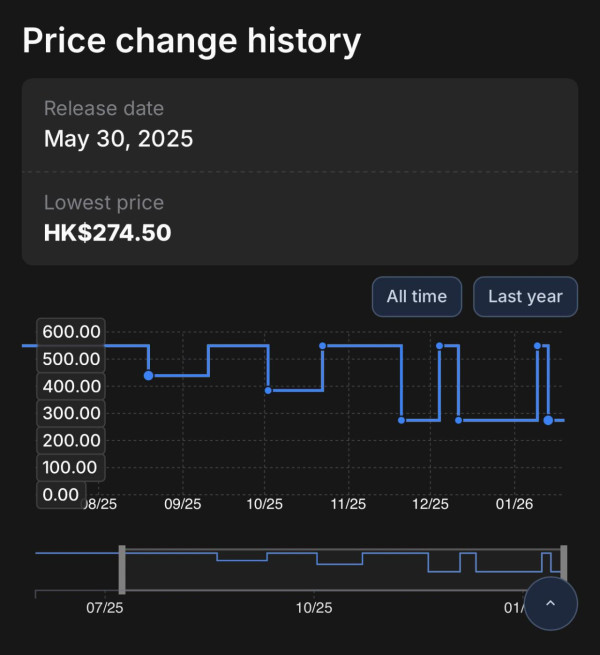Viewport: 600px width, 655px height.
Task: Click the large January data point near 275
Action: point(548,420)
